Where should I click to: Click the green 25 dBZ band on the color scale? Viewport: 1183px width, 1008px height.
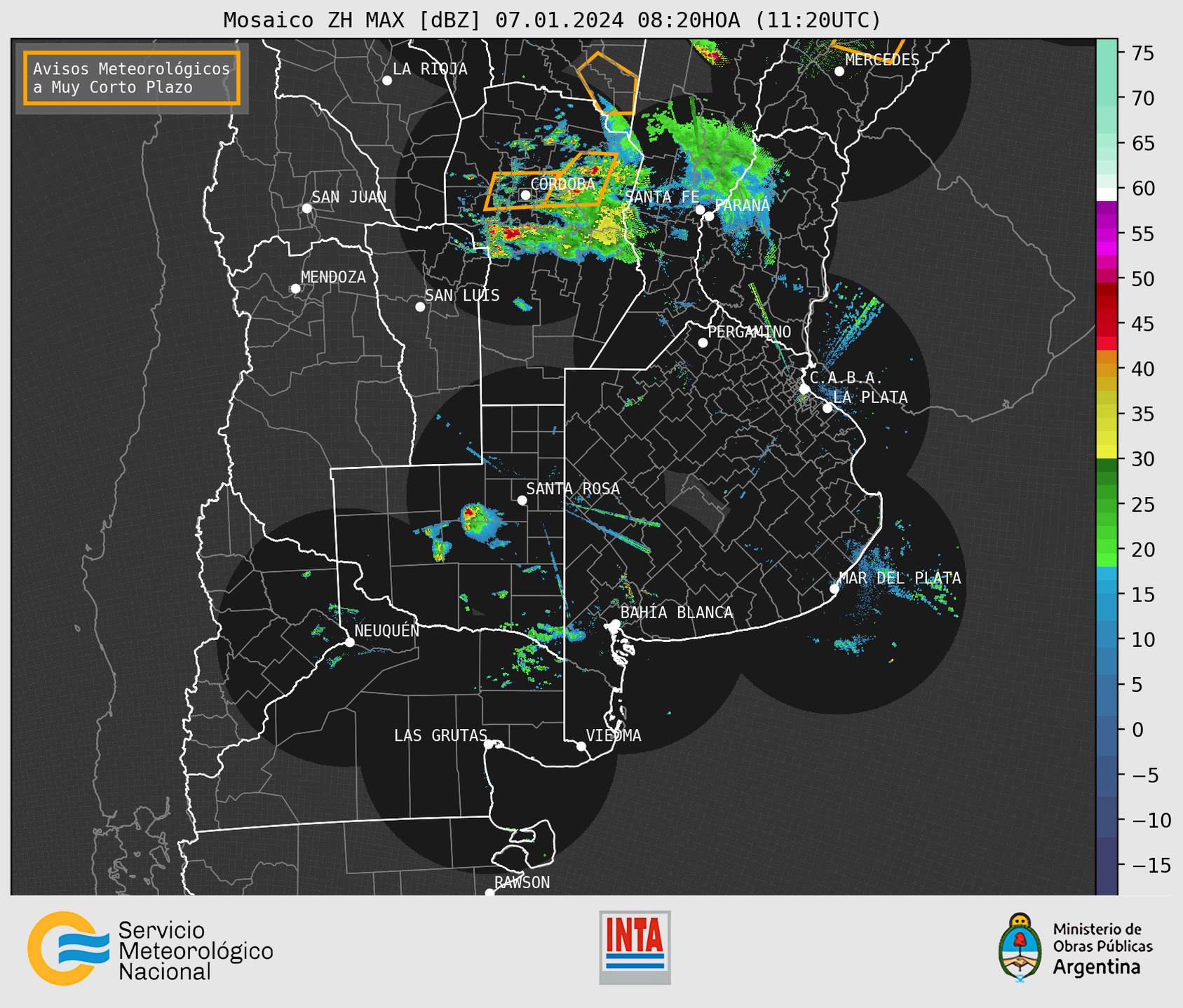pos(1107,505)
